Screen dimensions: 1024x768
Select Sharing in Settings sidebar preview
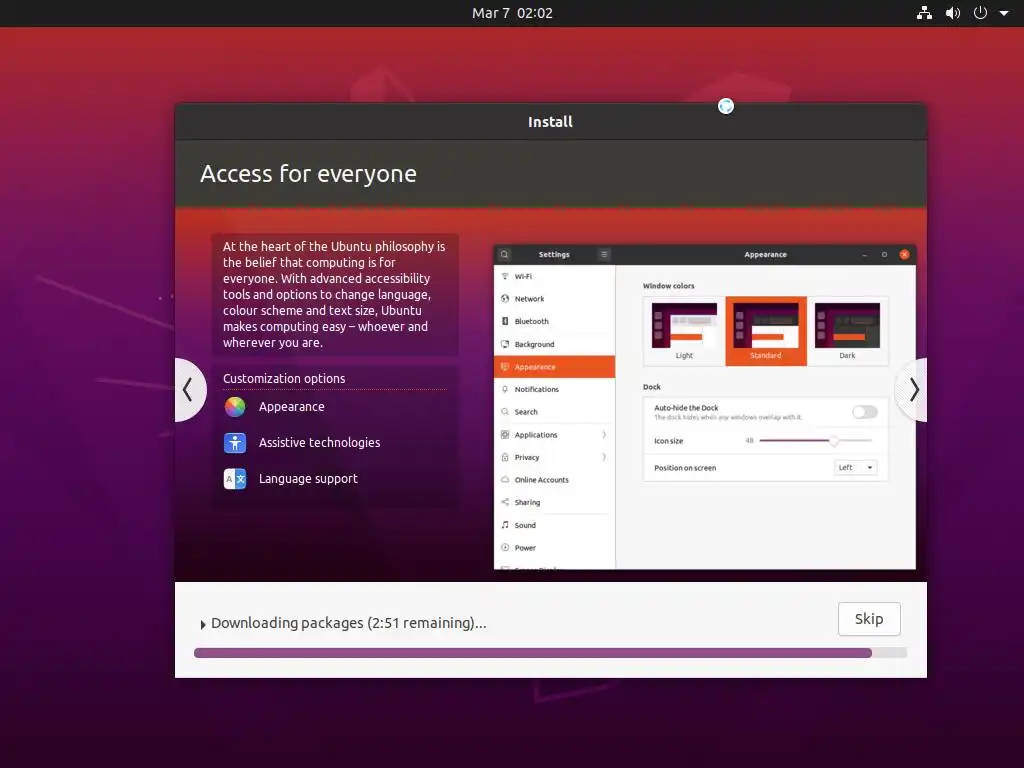coord(554,503)
